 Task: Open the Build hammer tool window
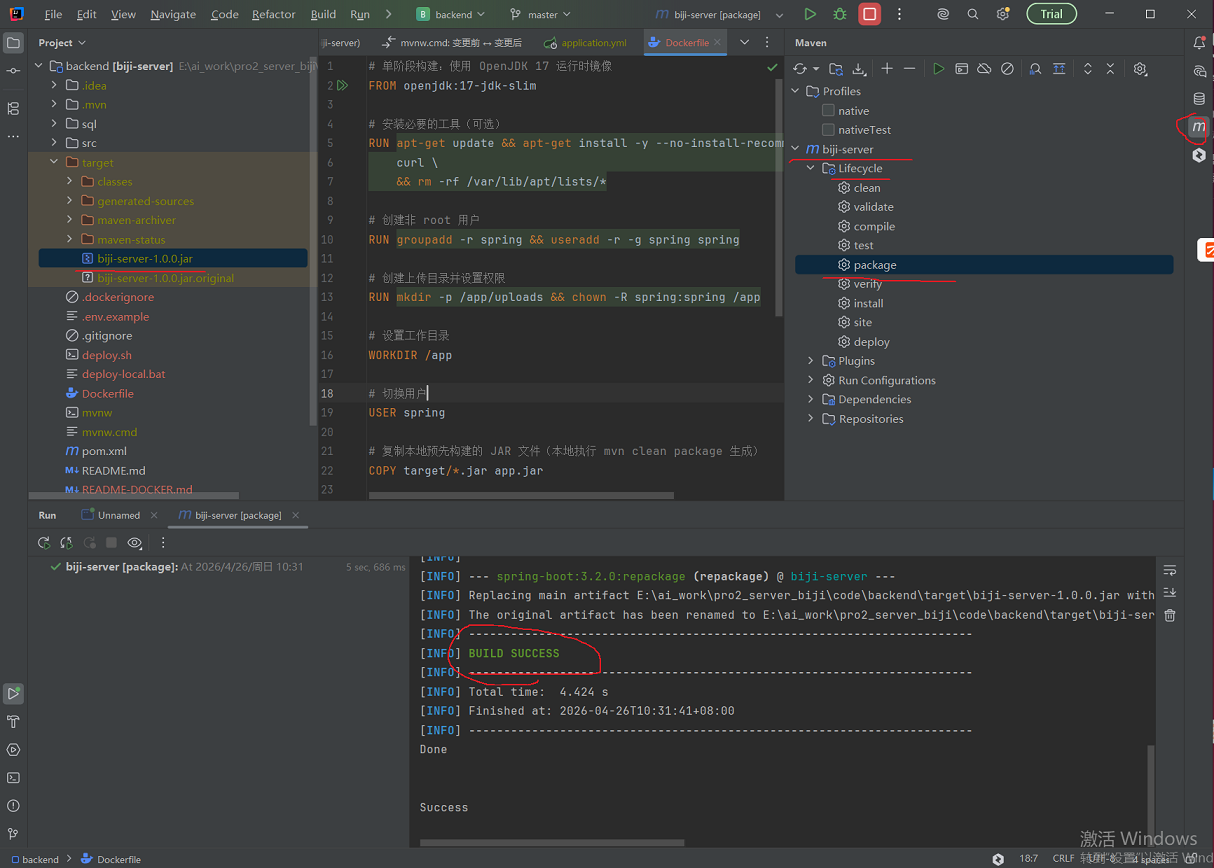tap(13, 721)
